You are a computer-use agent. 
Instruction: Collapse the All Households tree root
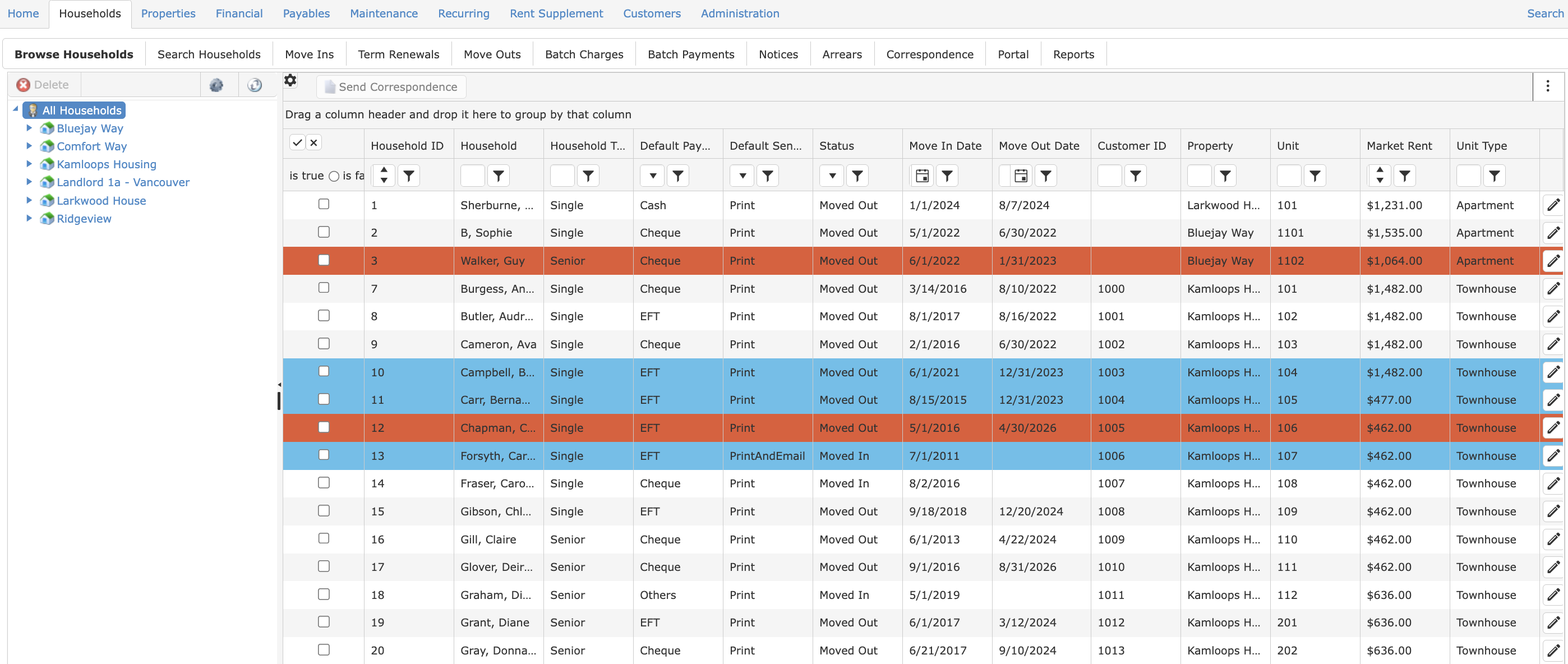[15, 109]
